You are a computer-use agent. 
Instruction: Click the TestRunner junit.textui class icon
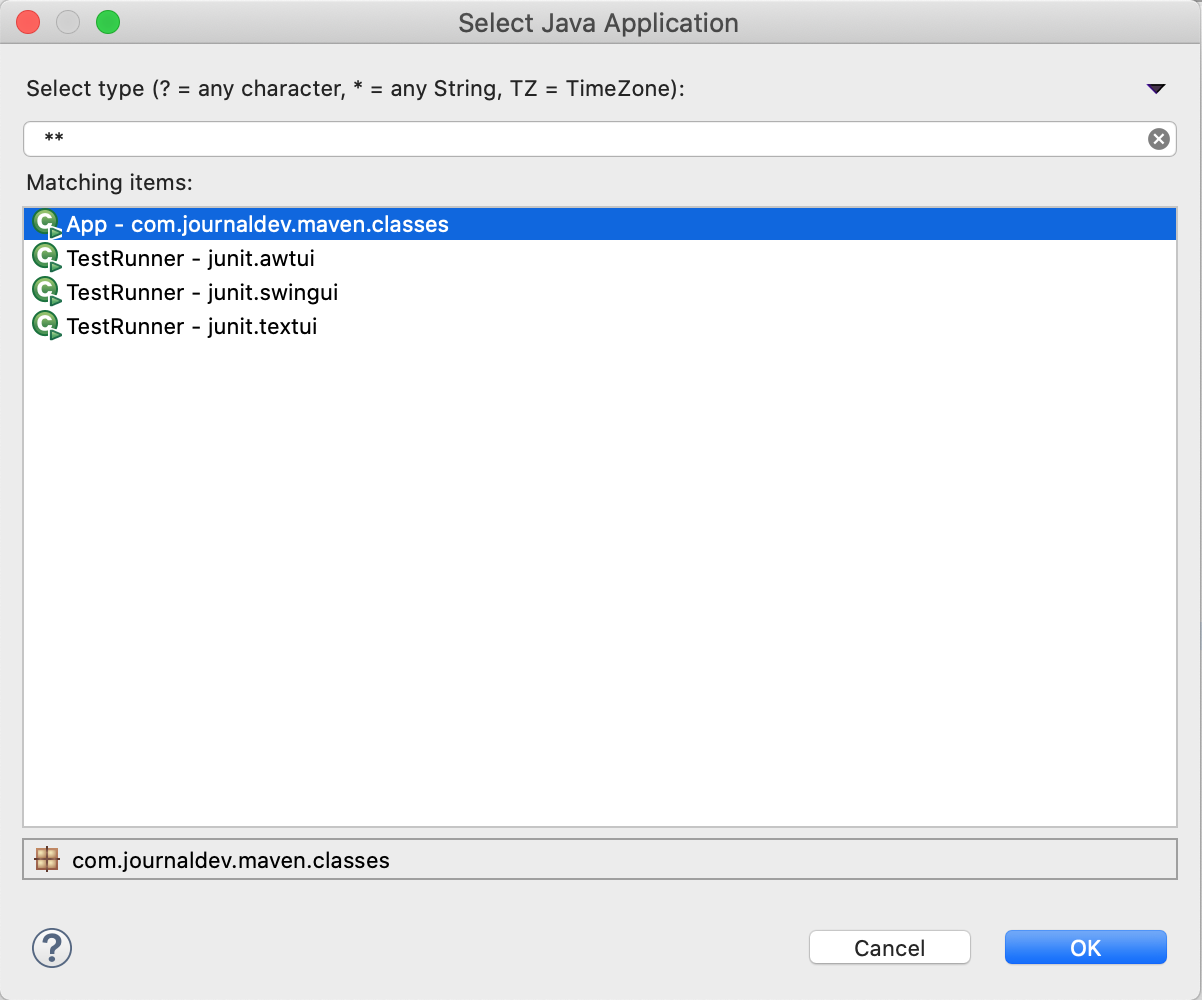47,324
